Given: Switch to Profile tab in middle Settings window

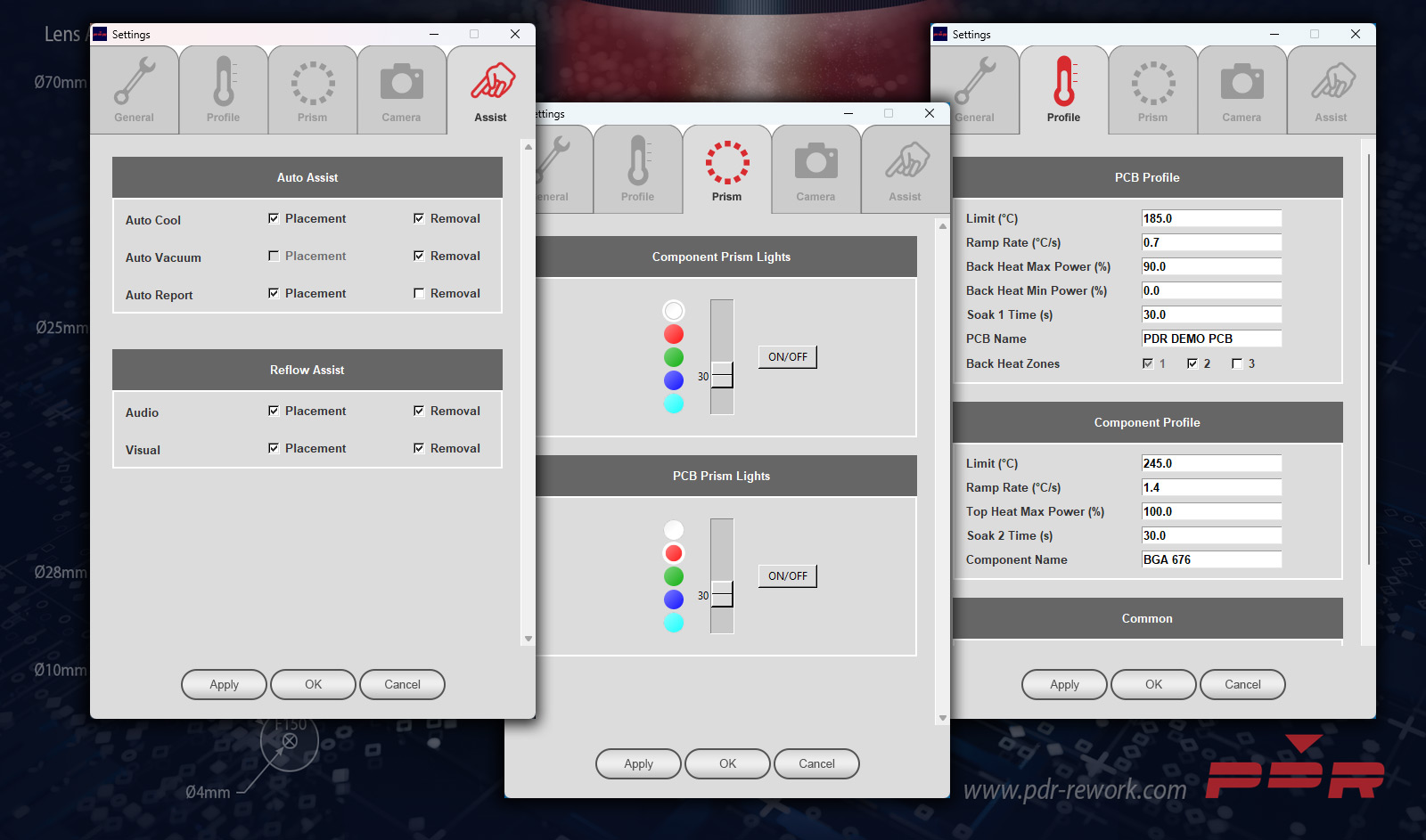Looking at the screenshot, I should 638,169.
